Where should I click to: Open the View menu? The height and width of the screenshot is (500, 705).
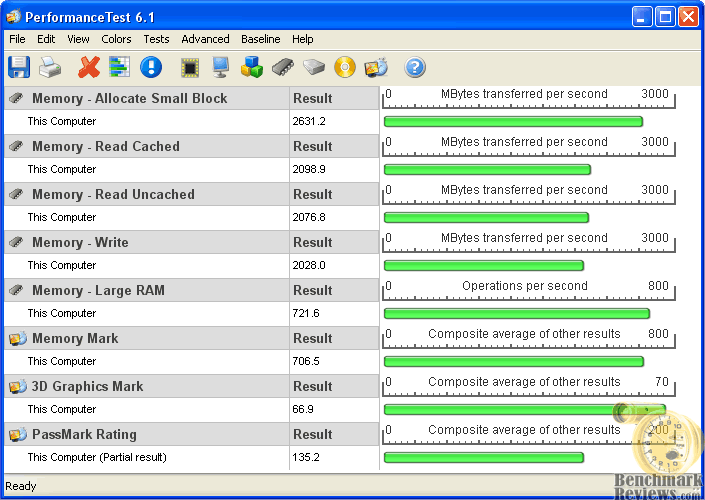[x=78, y=39]
